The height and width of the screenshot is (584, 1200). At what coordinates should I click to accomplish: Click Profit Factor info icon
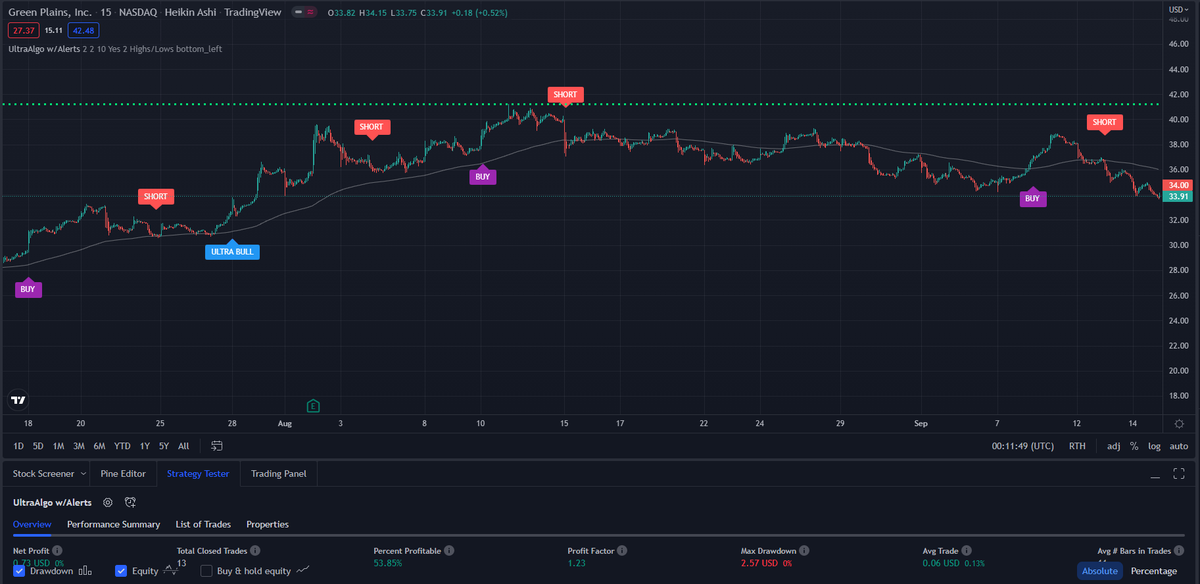pyautogui.click(x=623, y=550)
